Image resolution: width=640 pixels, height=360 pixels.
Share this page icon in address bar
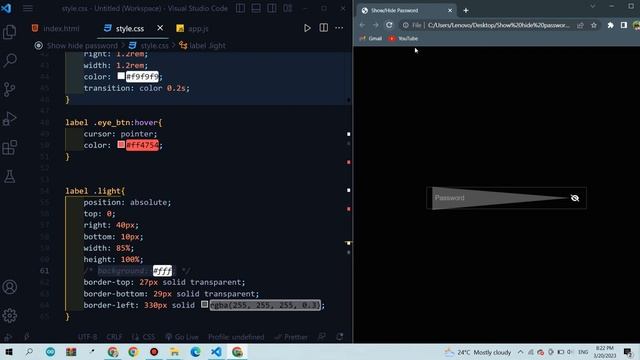[580, 25]
